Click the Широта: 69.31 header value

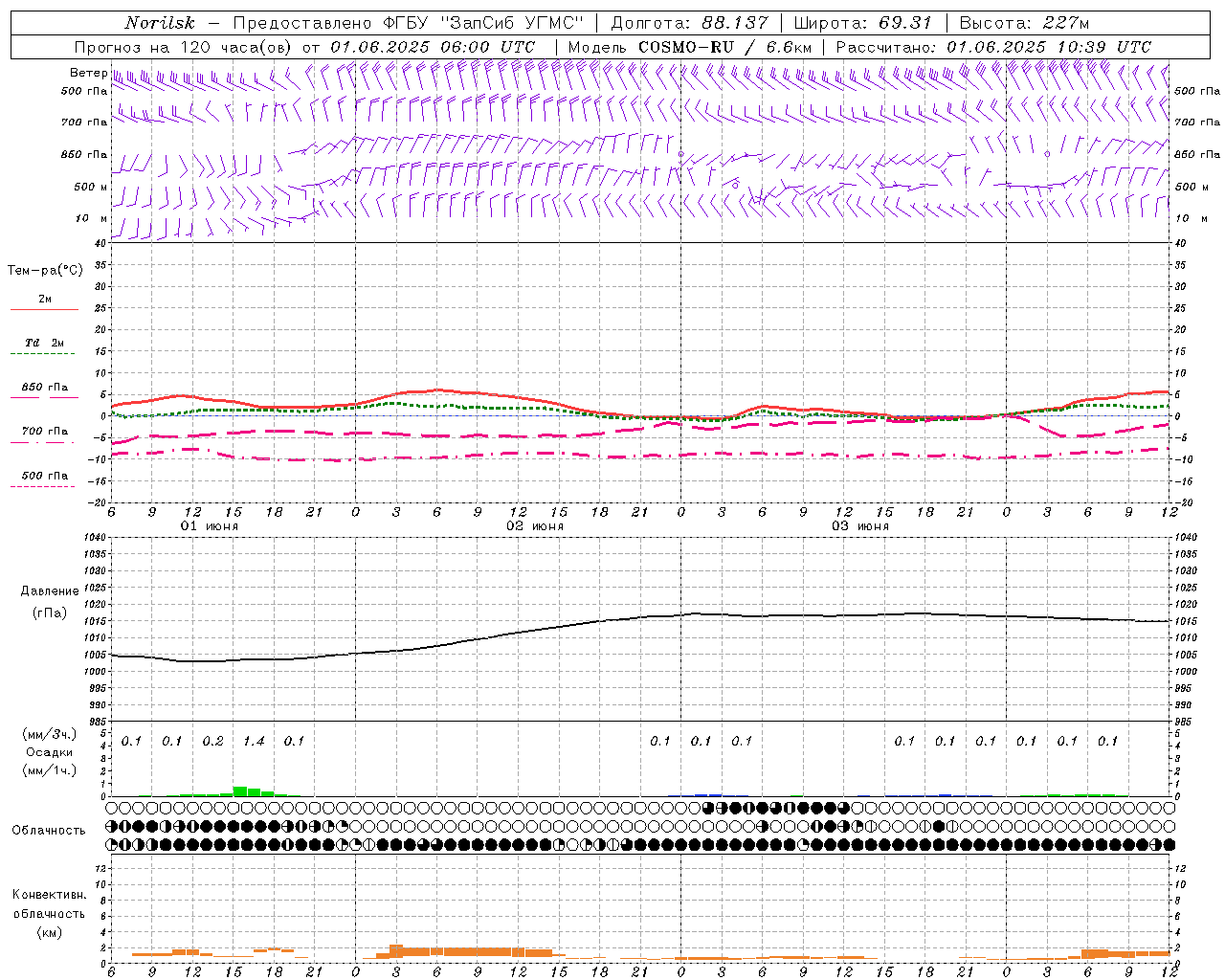[x=863, y=23]
